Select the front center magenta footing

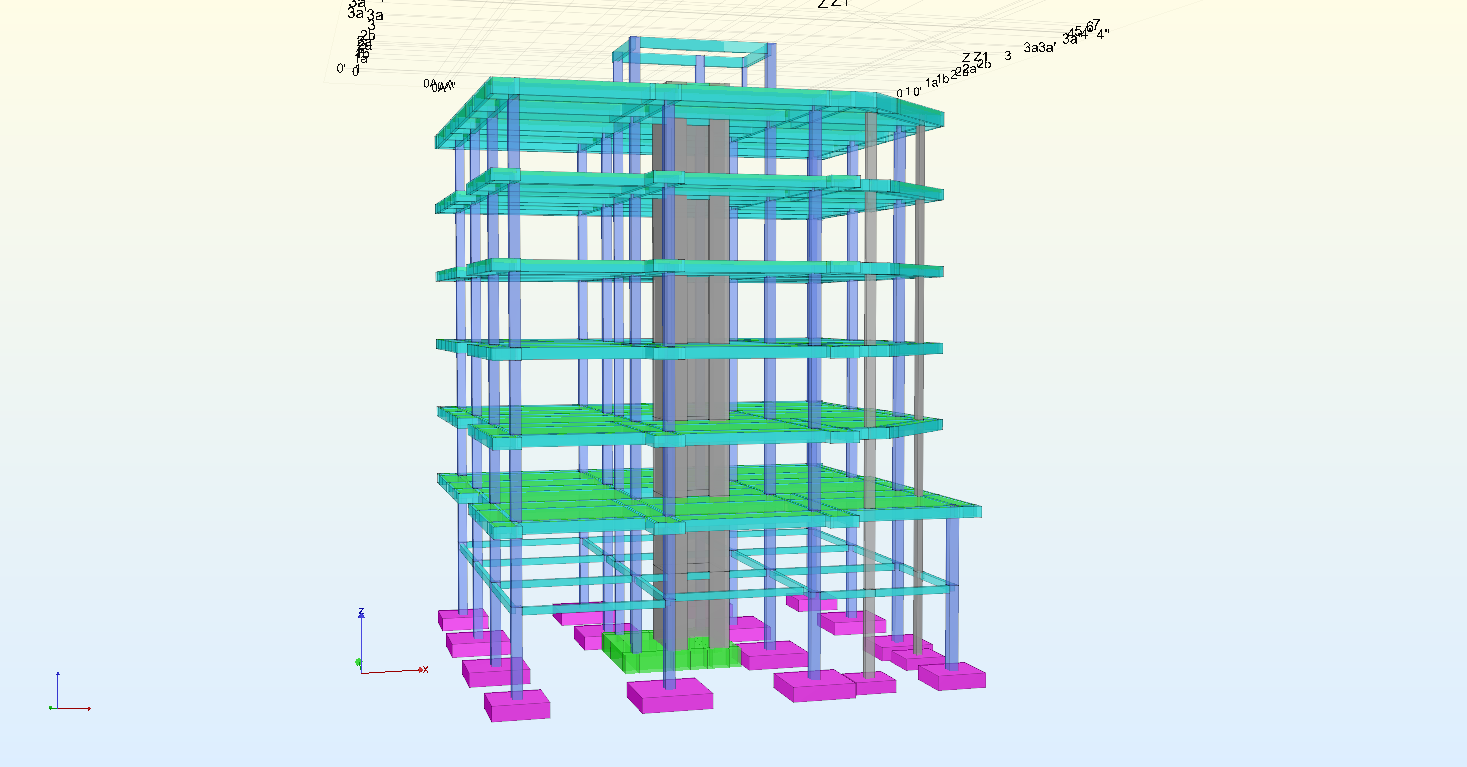point(670,696)
